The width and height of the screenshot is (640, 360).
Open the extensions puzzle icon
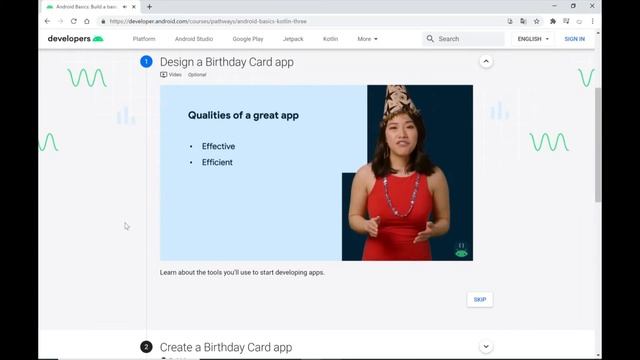[553, 21]
